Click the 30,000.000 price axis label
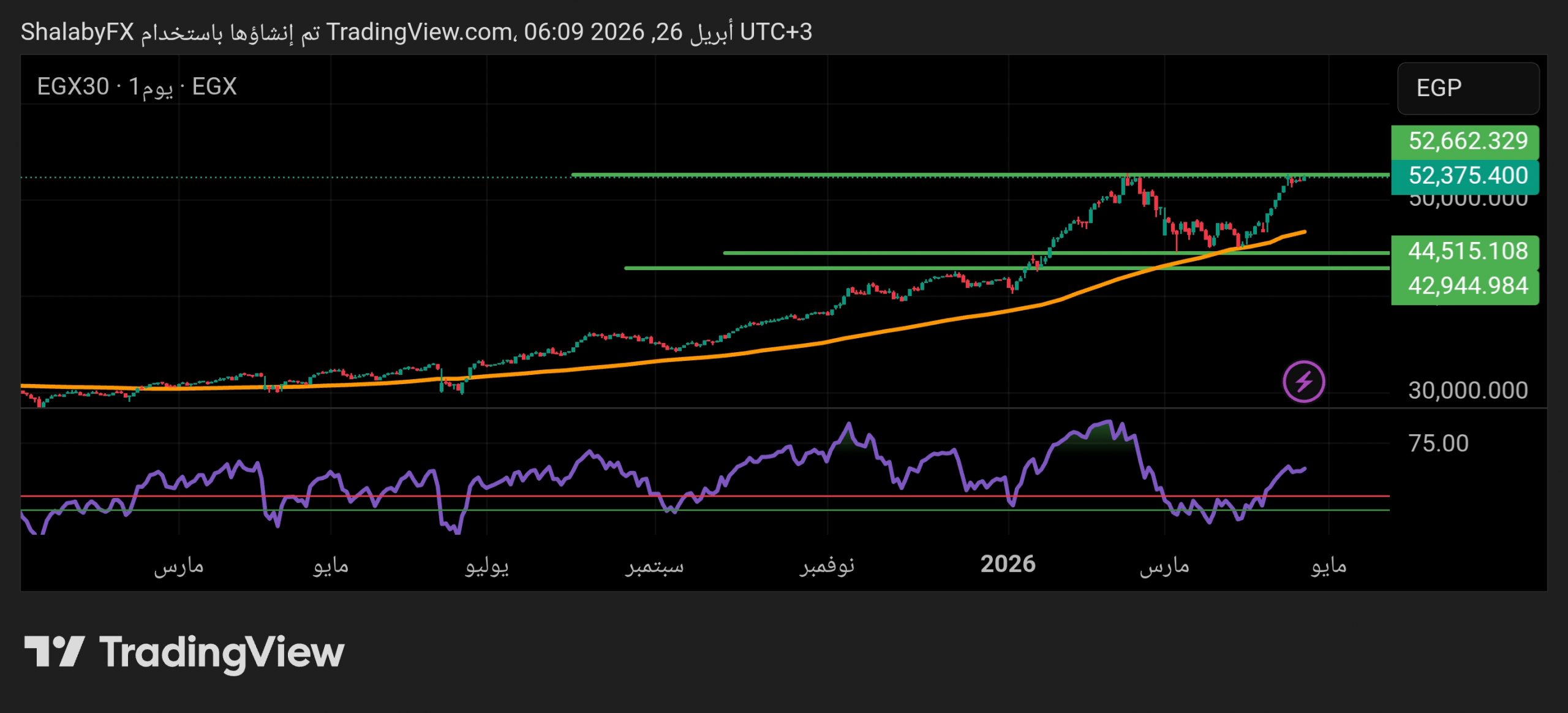The width and height of the screenshot is (1568, 713). point(1468,390)
